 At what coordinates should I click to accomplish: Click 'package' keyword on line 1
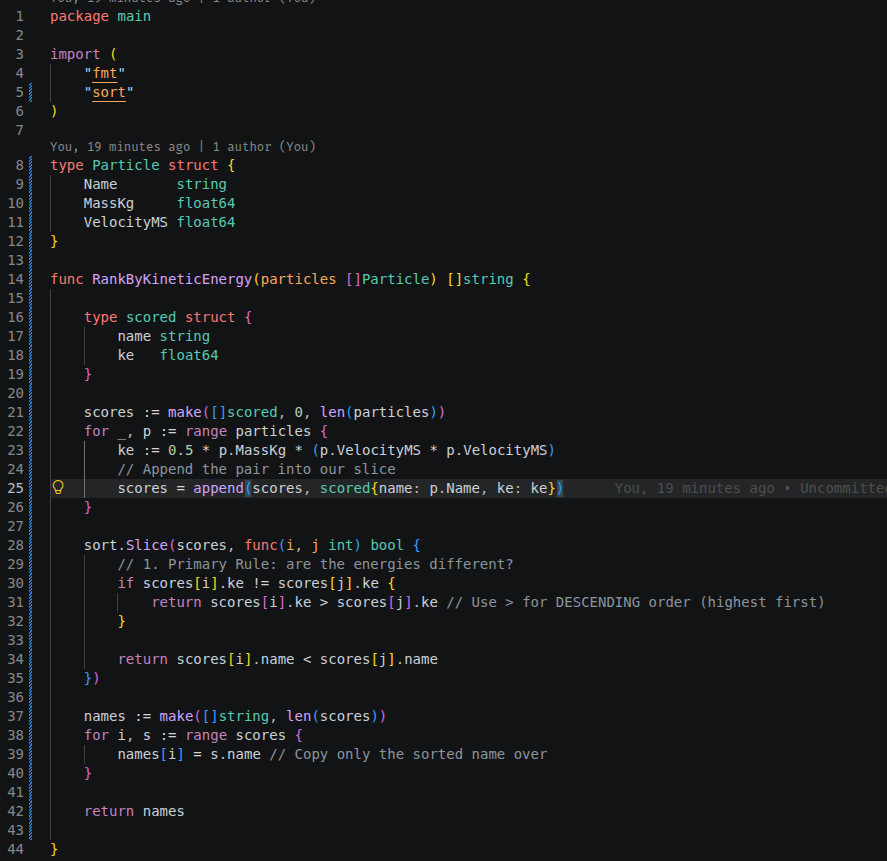pyautogui.click(x=79, y=16)
